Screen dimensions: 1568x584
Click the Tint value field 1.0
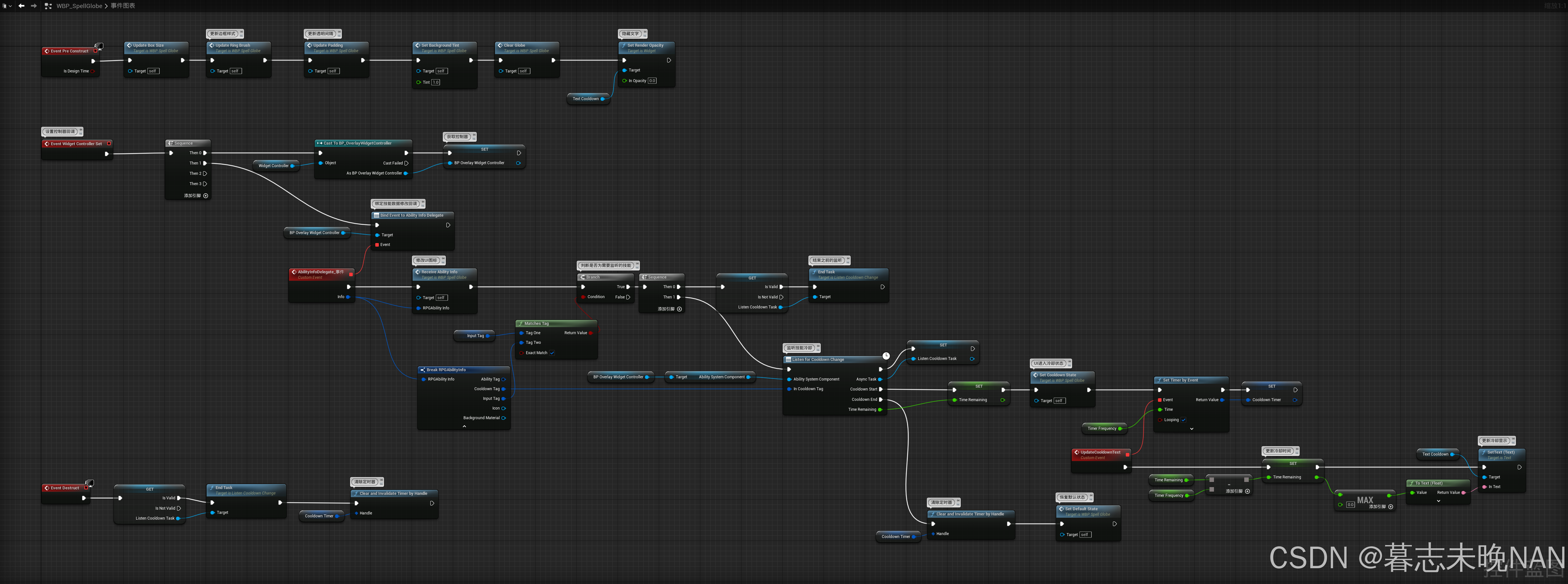tap(436, 82)
